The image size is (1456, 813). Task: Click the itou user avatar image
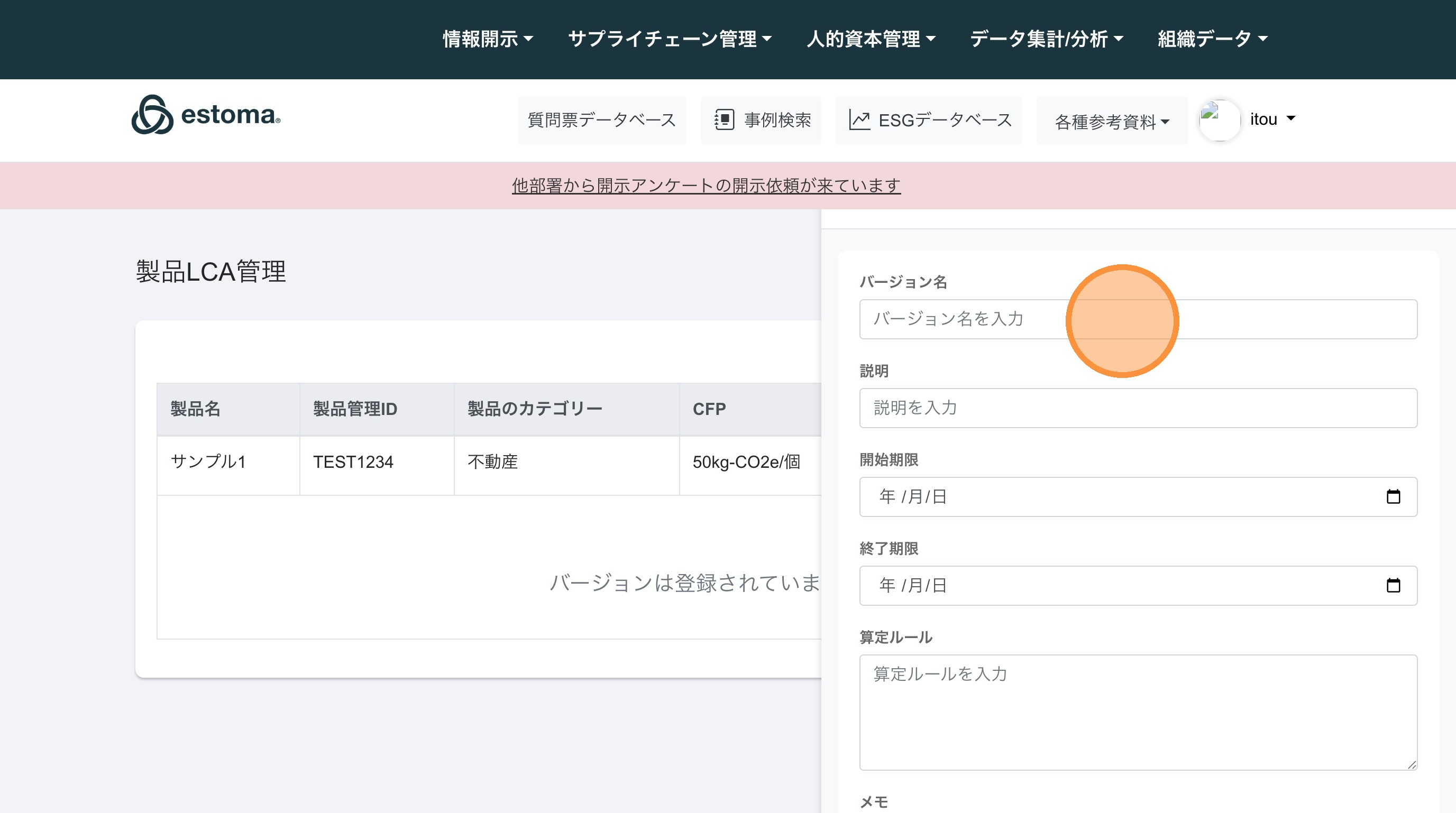1219,120
